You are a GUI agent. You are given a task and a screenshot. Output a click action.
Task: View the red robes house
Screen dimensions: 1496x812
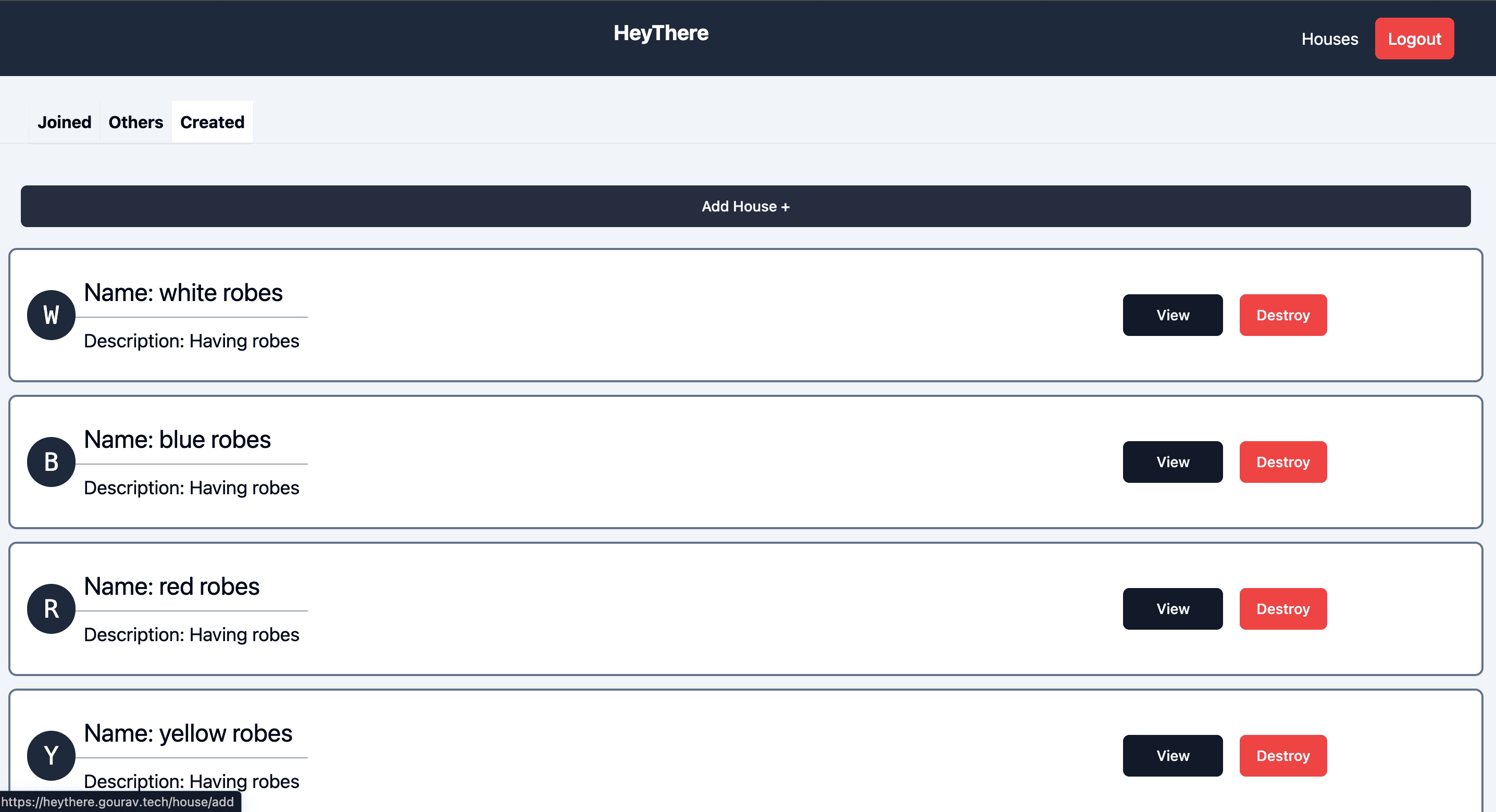tap(1173, 609)
